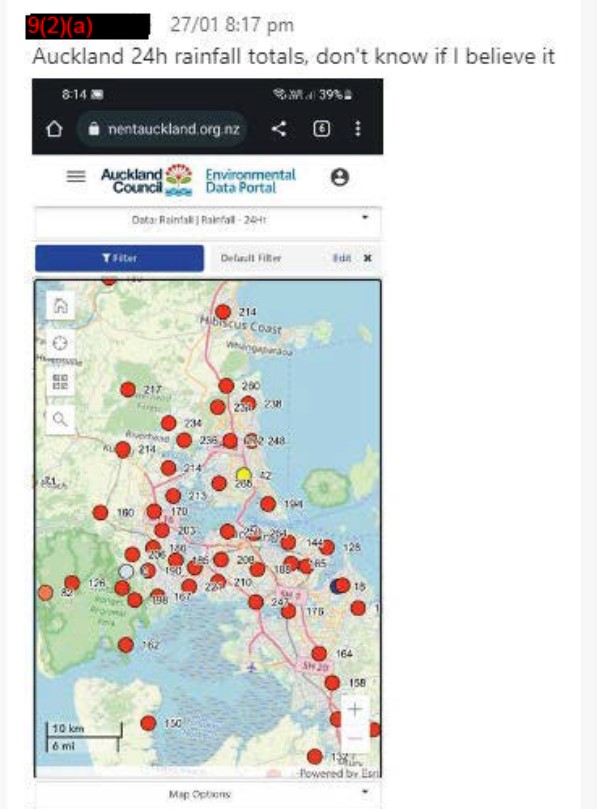
Task: Select the red marker labeled 162
Action: click(x=126, y=644)
